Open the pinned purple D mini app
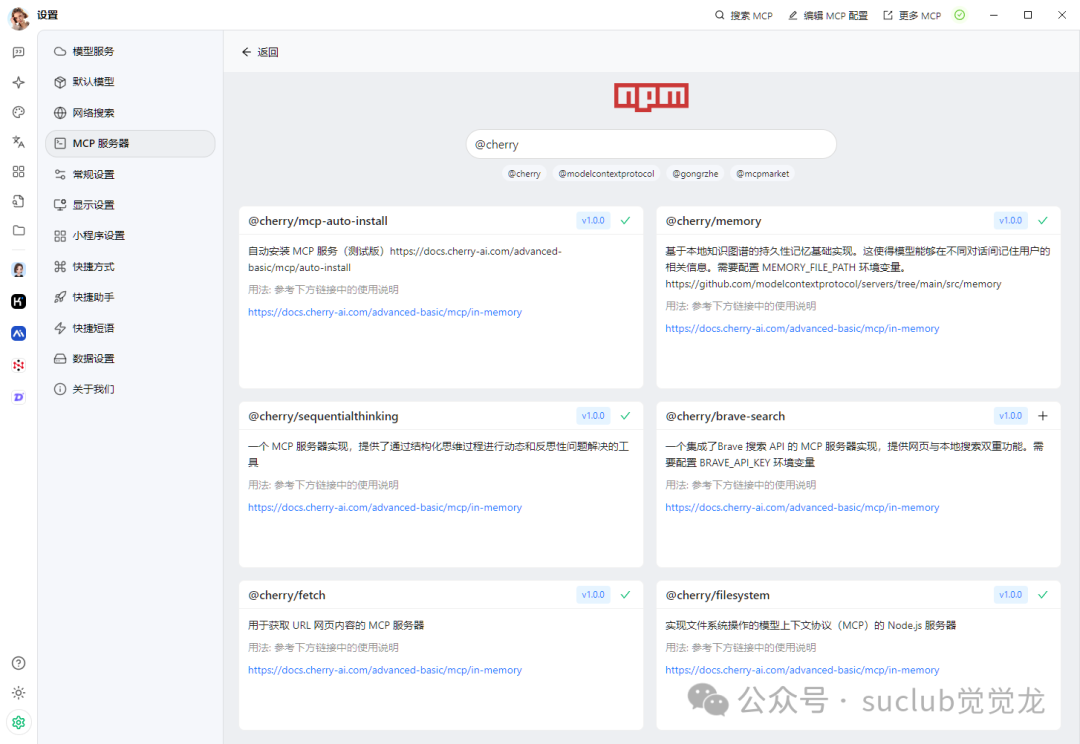 click(19, 397)
